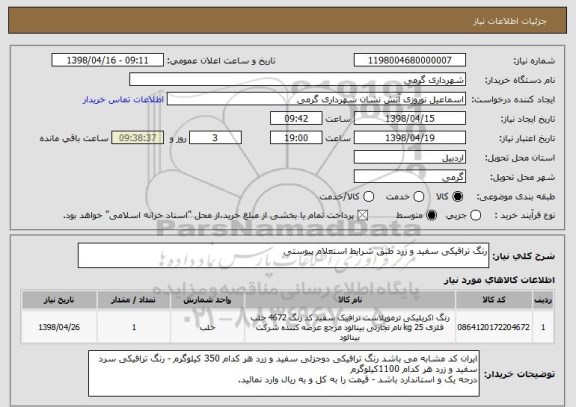
Task: Click the validity time field 19:00
Action: coord(296,138)
